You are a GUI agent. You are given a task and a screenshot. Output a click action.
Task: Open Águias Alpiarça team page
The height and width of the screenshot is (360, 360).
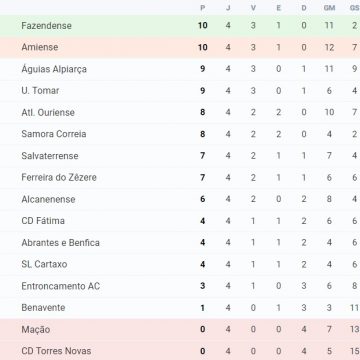coord(54,69)
